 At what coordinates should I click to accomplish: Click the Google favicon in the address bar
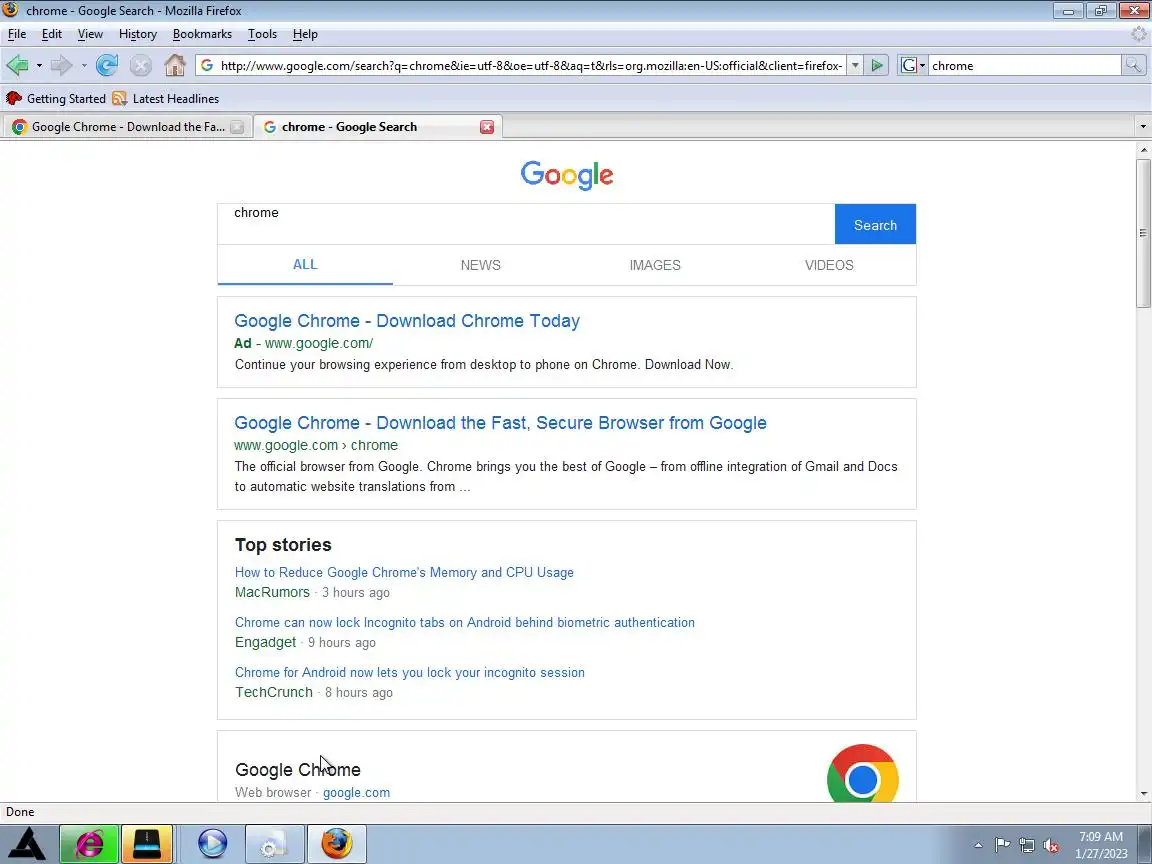coord(207,65)
